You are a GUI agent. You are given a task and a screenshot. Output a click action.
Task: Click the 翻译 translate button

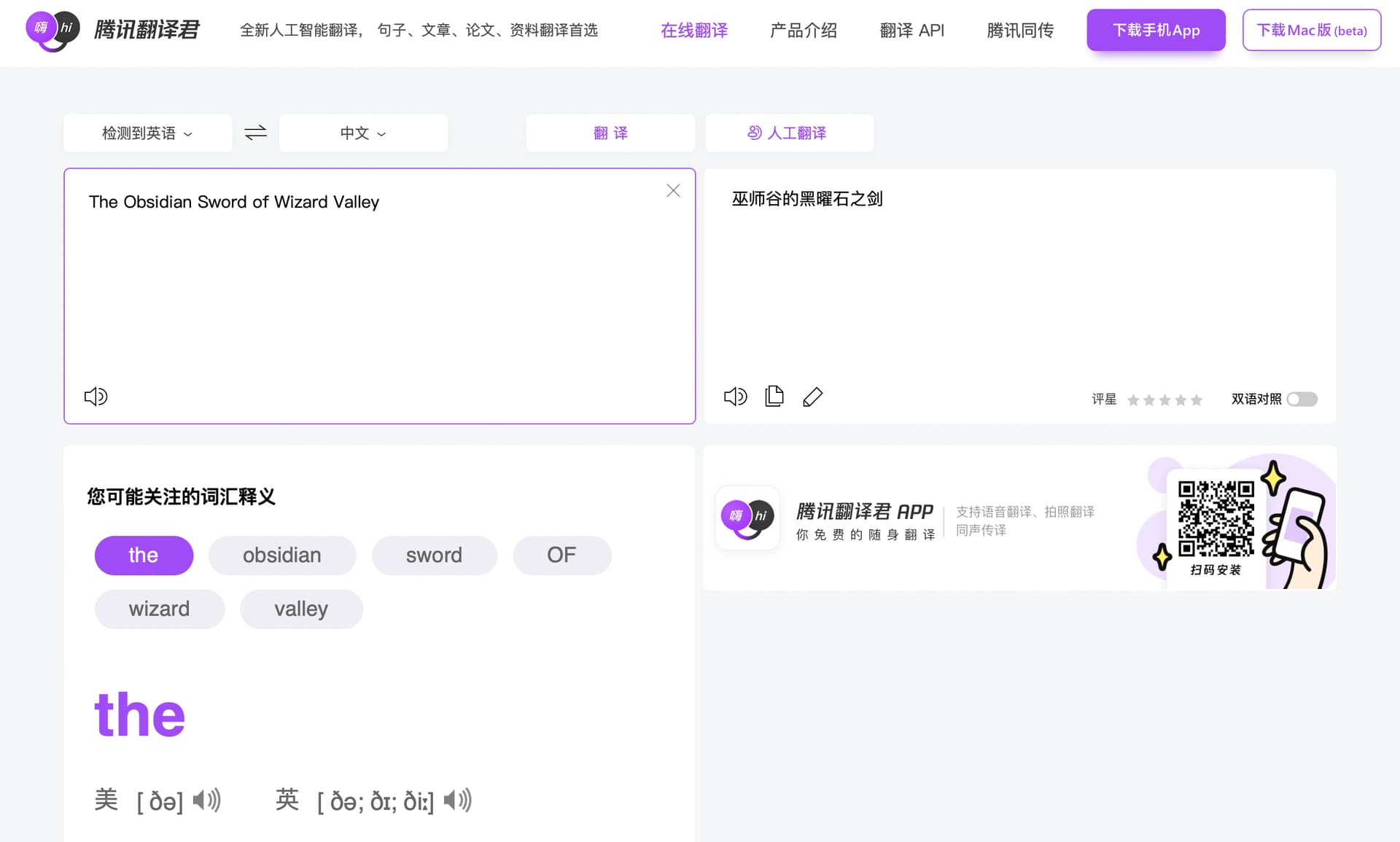point(610,133)
